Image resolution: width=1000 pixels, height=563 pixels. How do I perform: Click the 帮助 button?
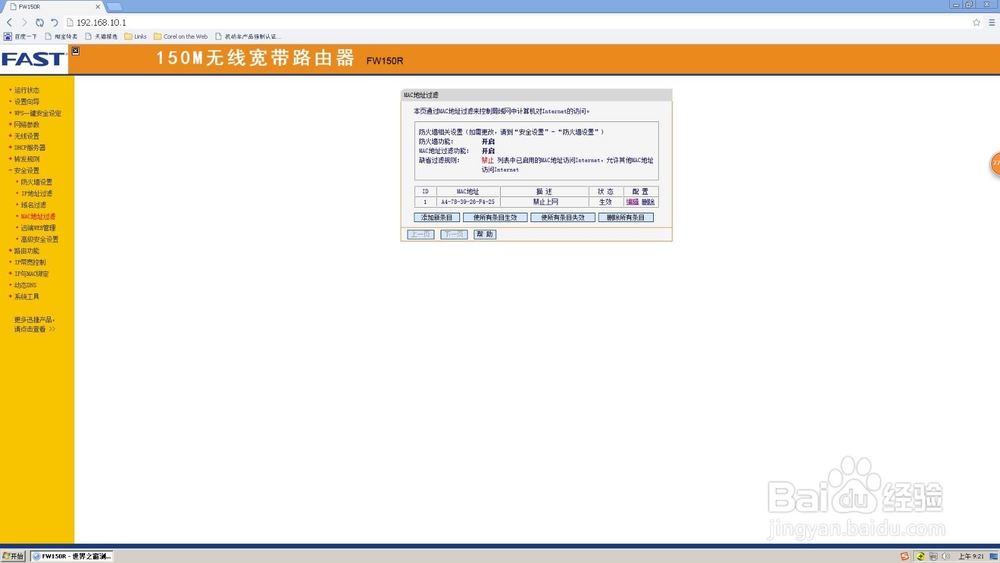click(485, 235)
